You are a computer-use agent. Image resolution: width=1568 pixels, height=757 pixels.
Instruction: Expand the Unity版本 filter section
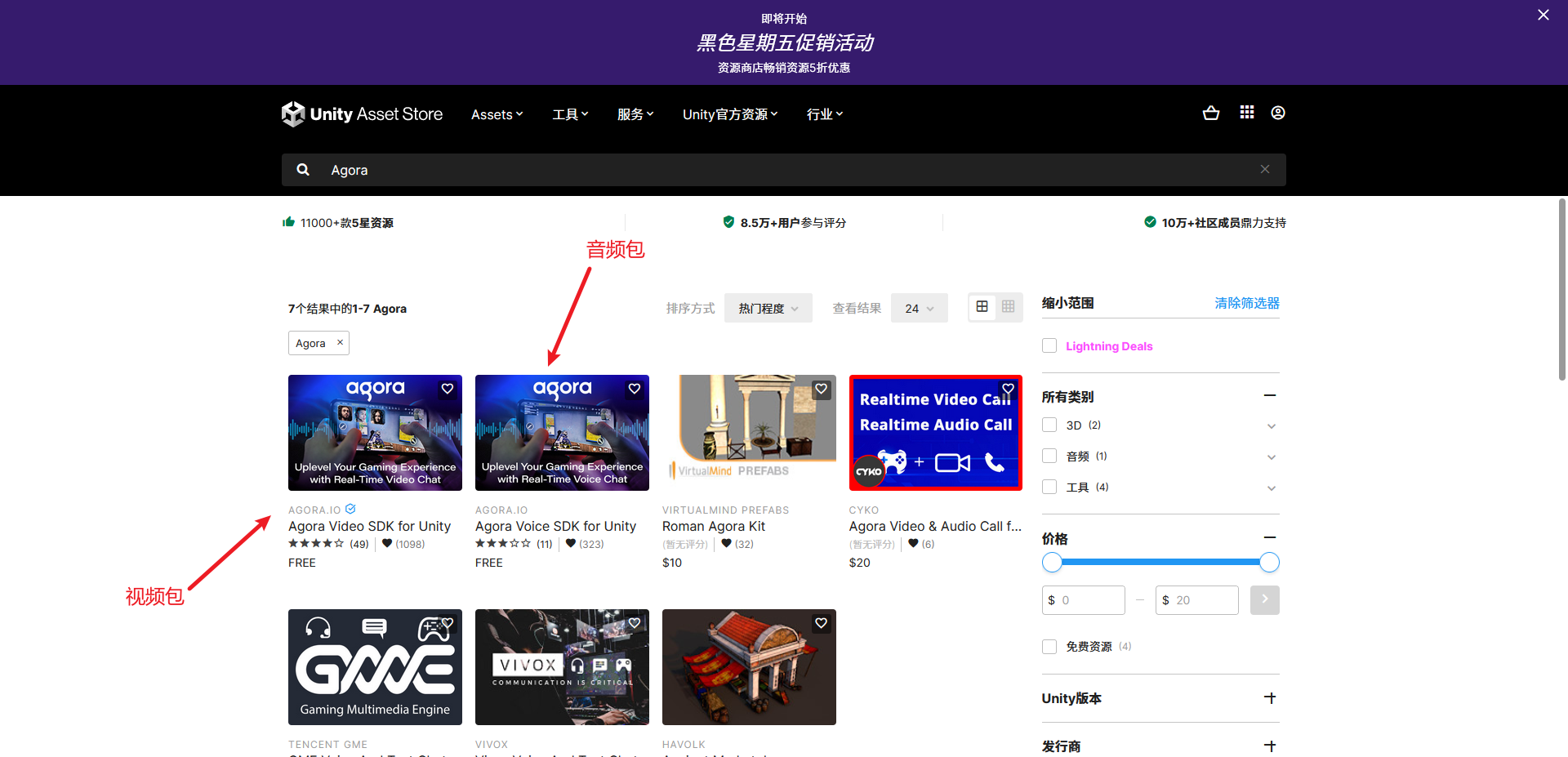coord(1271,698)
